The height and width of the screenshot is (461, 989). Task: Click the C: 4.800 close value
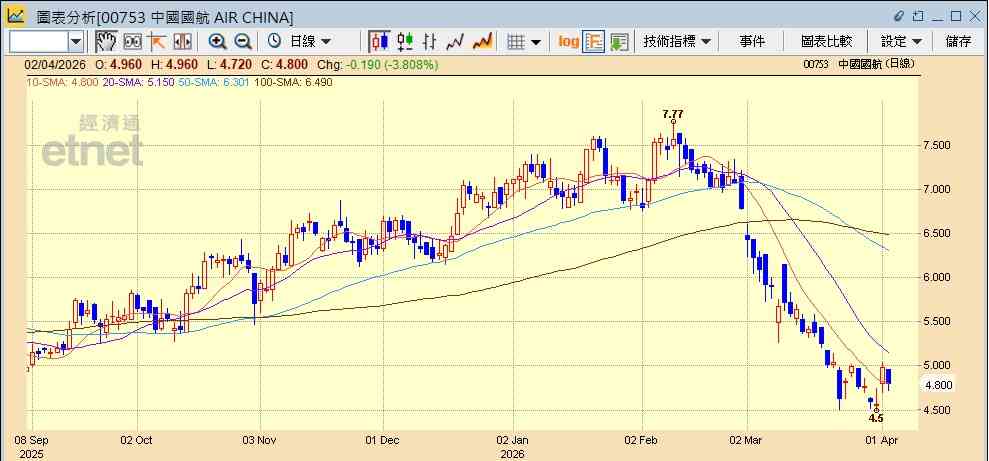[x=284, y=64]
